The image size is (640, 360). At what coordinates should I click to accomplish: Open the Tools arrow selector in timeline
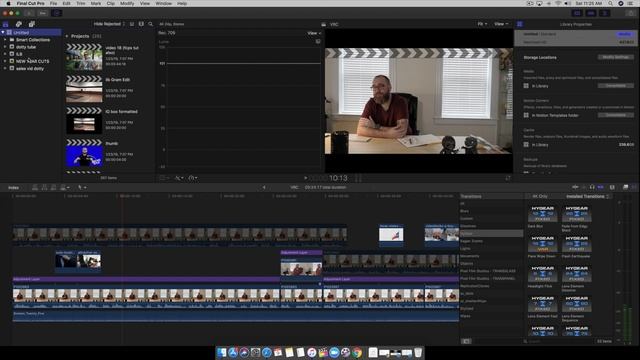coord(82,187)
